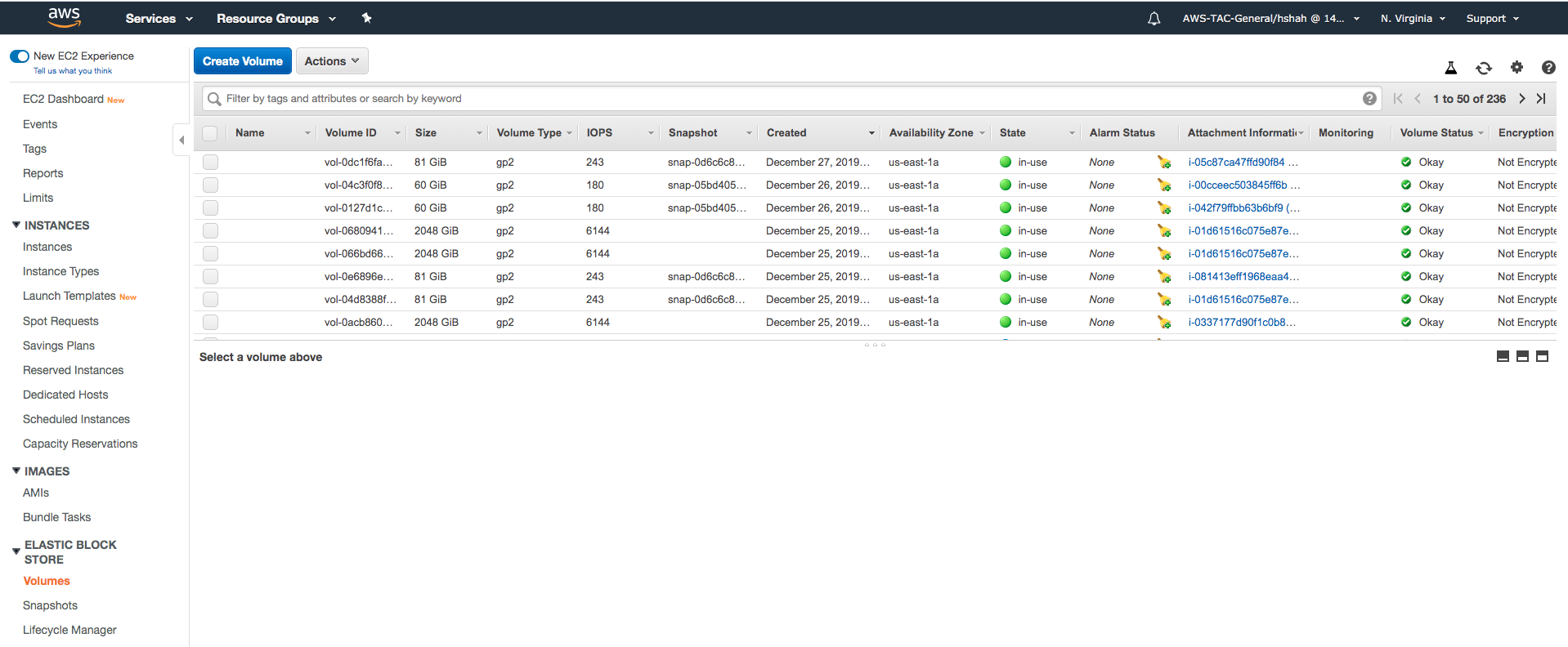Viewport: 1568px width, 647px height.
Task: Open the N. Virginia region dropdown
Action: pyautogui.click(x=1412, y=18)
